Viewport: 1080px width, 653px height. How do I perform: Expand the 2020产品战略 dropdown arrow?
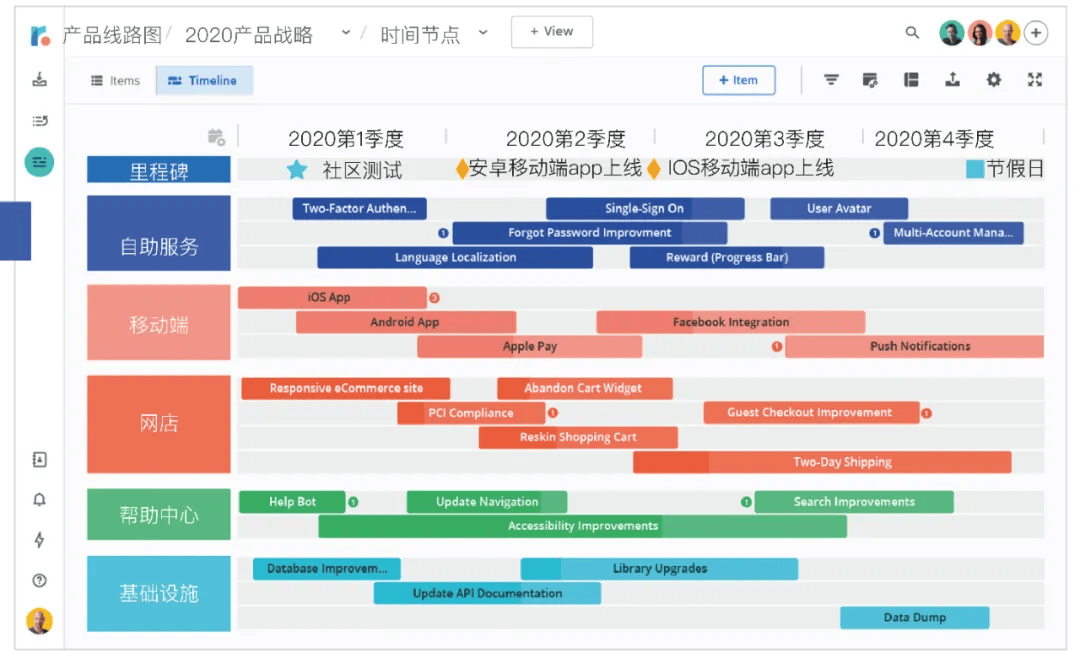[346, 32]
